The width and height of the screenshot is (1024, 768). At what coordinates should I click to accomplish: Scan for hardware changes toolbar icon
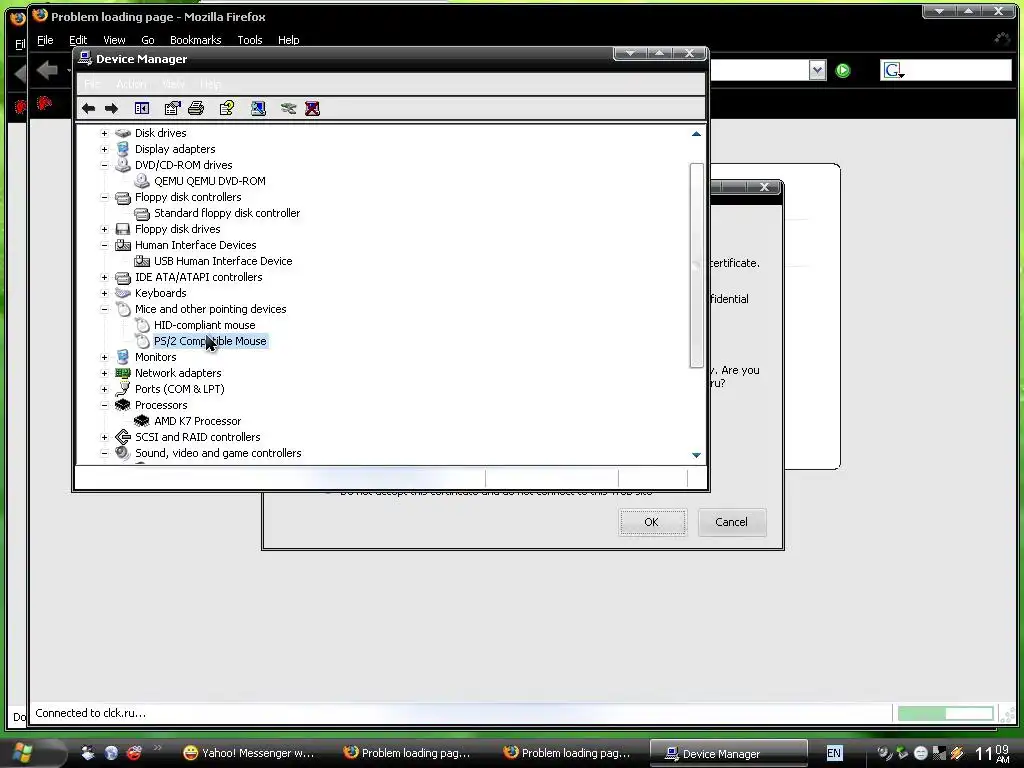(x=259, y=108)
